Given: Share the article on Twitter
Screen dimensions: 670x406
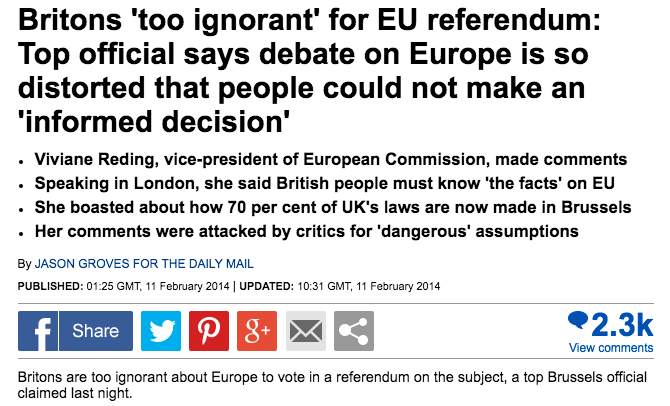Looking at the screenshot, I should click(161, 331).
